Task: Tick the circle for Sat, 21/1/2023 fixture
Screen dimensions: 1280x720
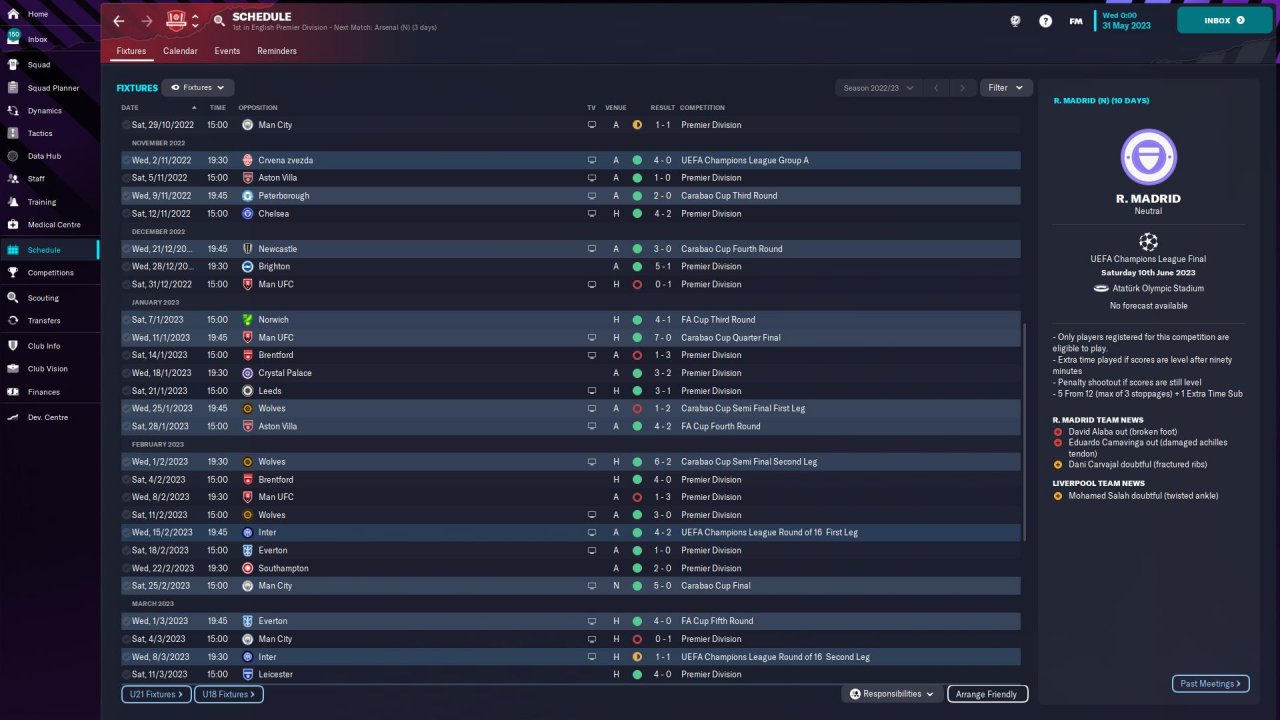Action: 126,391
